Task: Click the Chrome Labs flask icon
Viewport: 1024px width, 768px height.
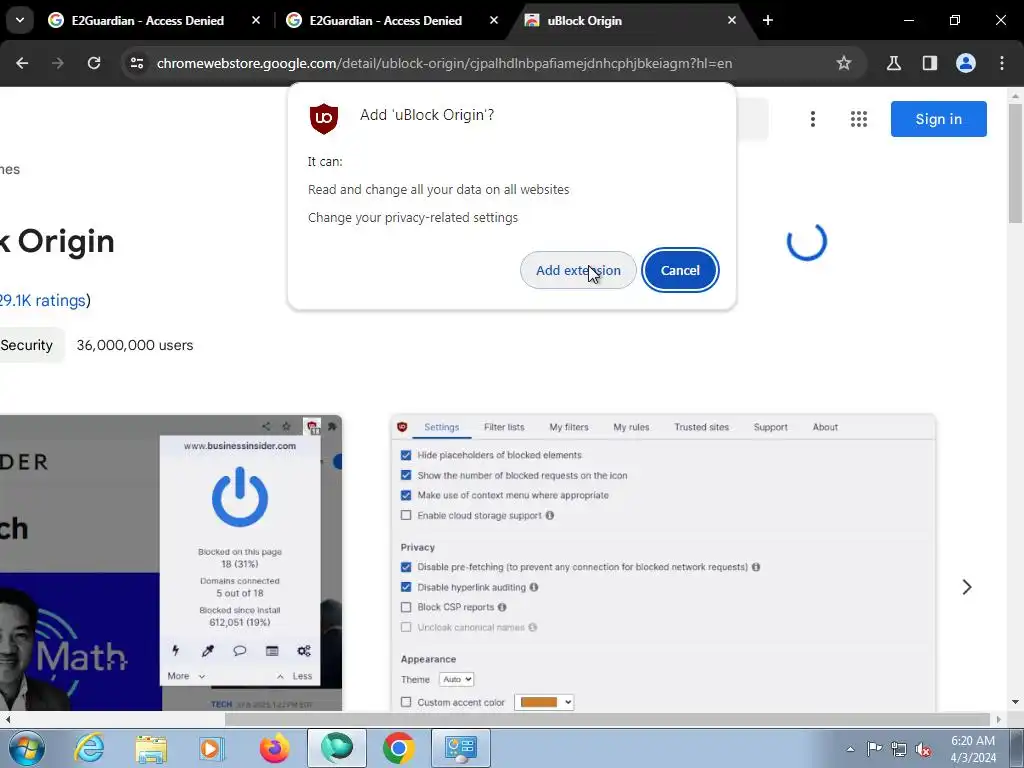Action: click(893, 63)
